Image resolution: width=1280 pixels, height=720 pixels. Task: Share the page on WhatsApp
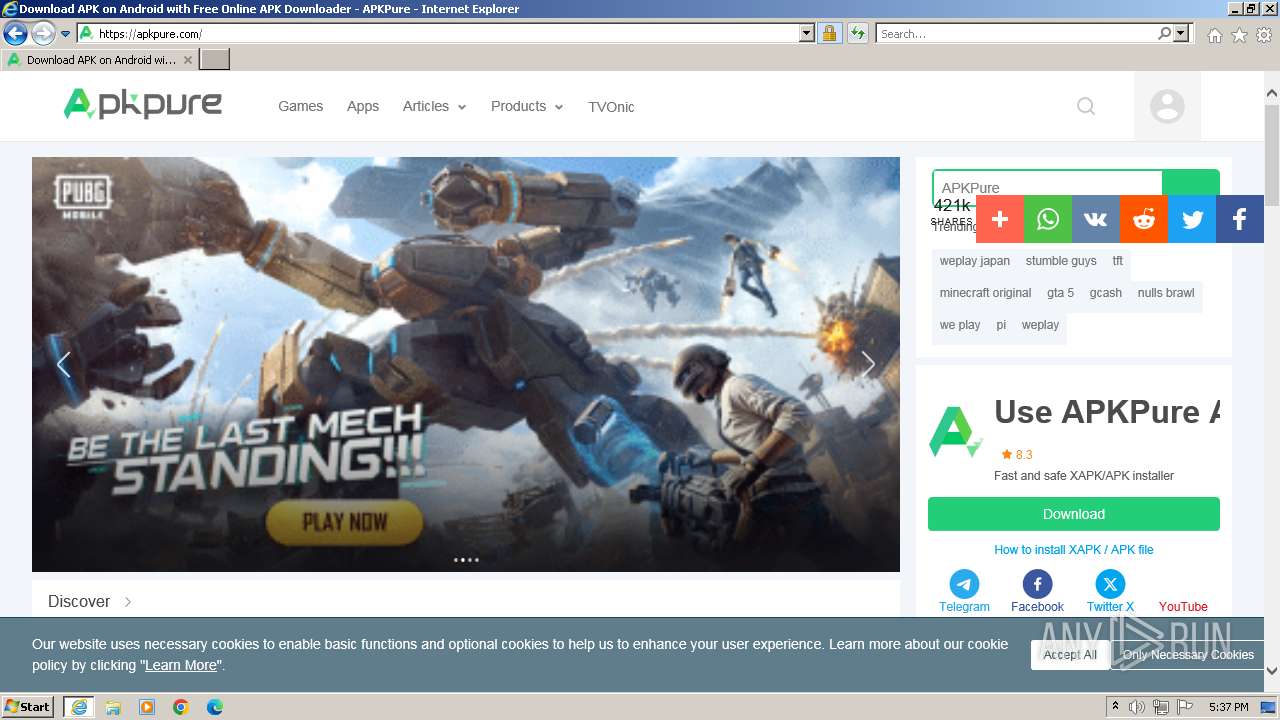pyautogui.click(x=1048, y=219)
